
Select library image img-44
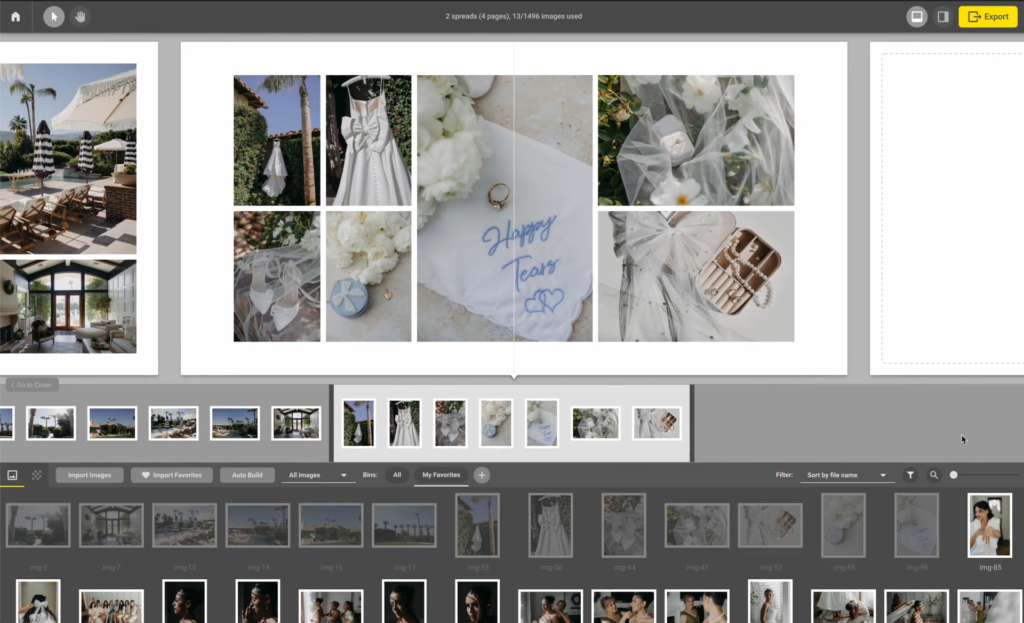624,525
